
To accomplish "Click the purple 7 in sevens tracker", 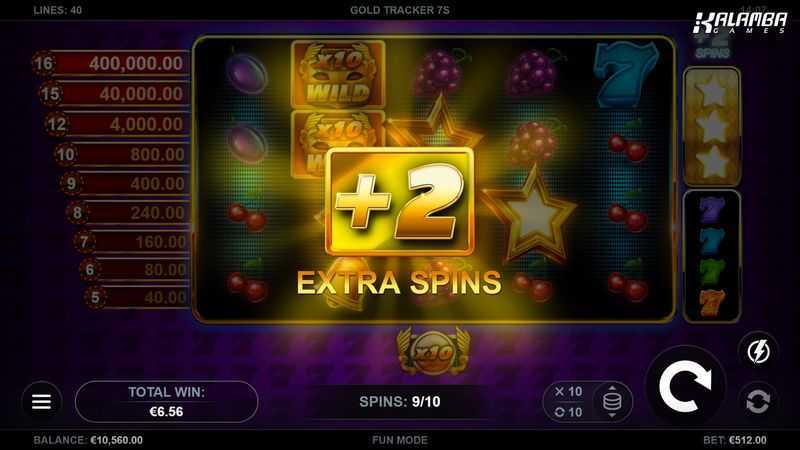I will [712, 210].
